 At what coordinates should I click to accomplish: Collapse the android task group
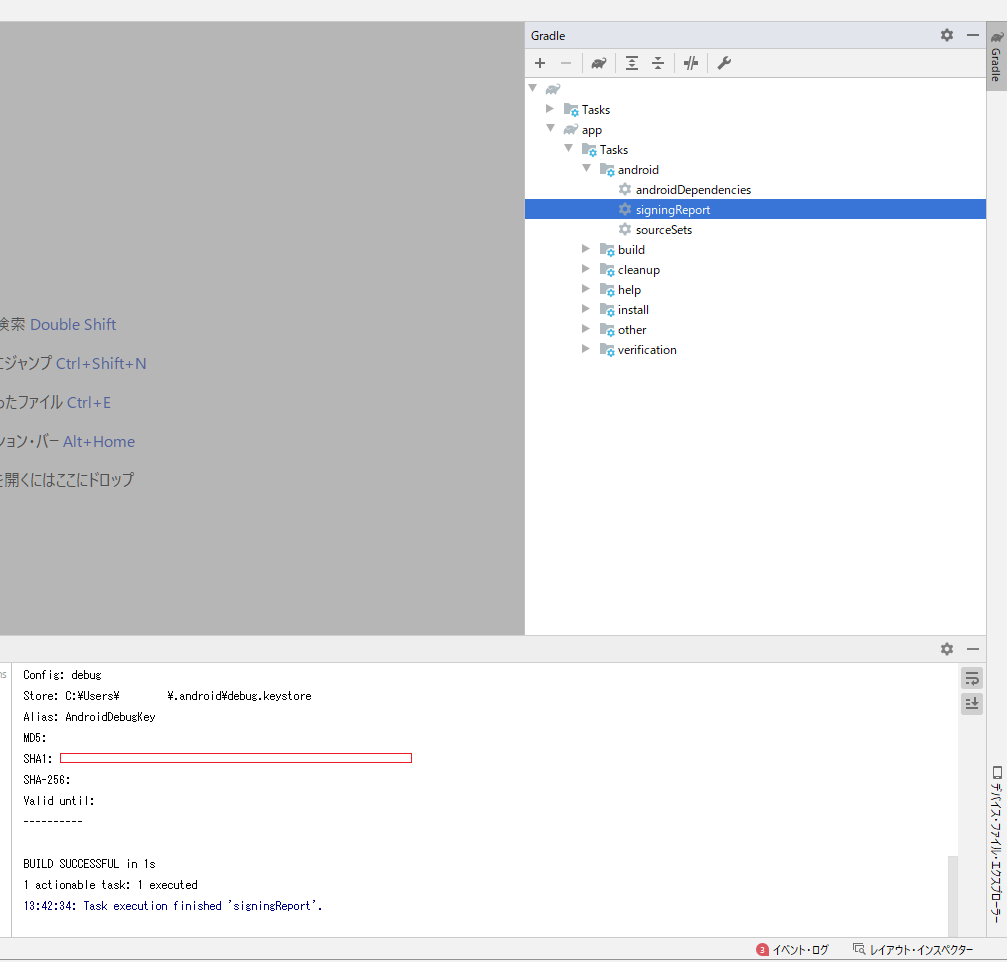(586, 168)
